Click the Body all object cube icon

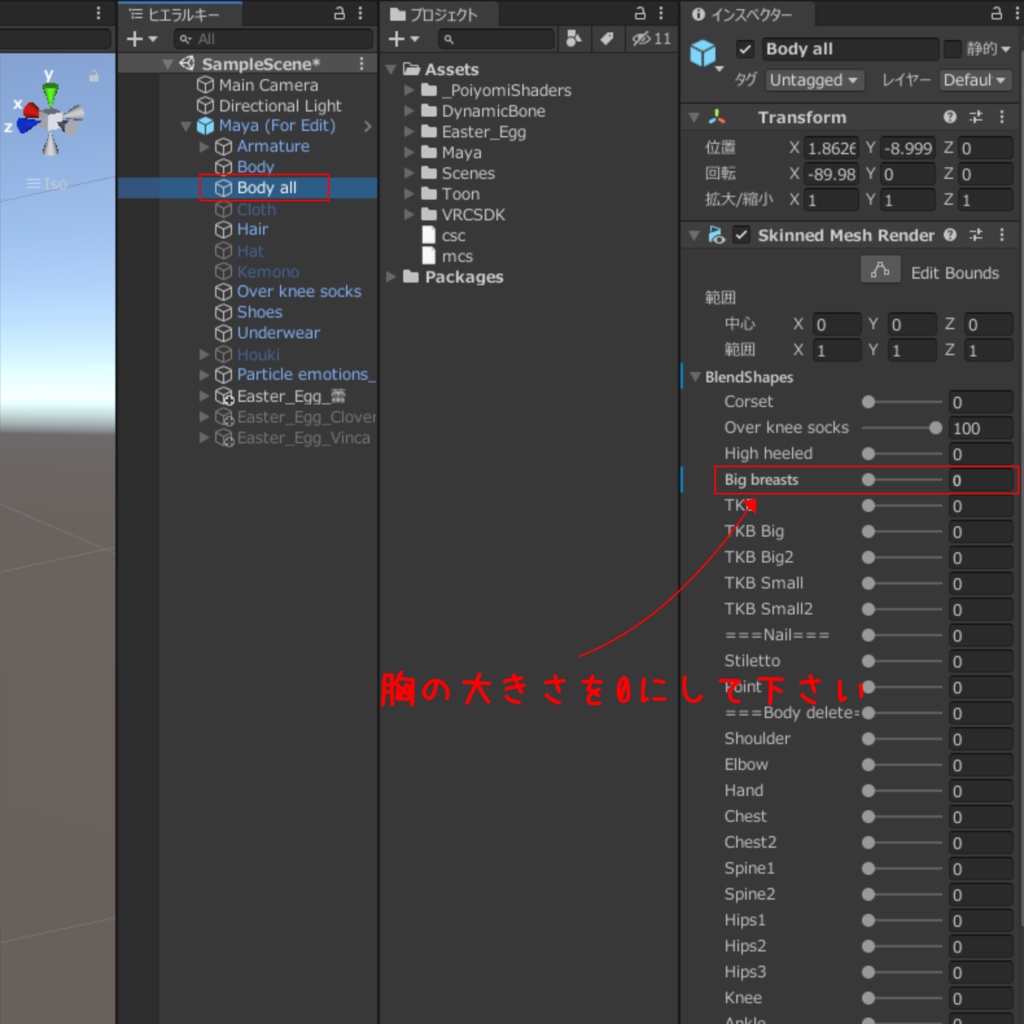click(703, 53)
